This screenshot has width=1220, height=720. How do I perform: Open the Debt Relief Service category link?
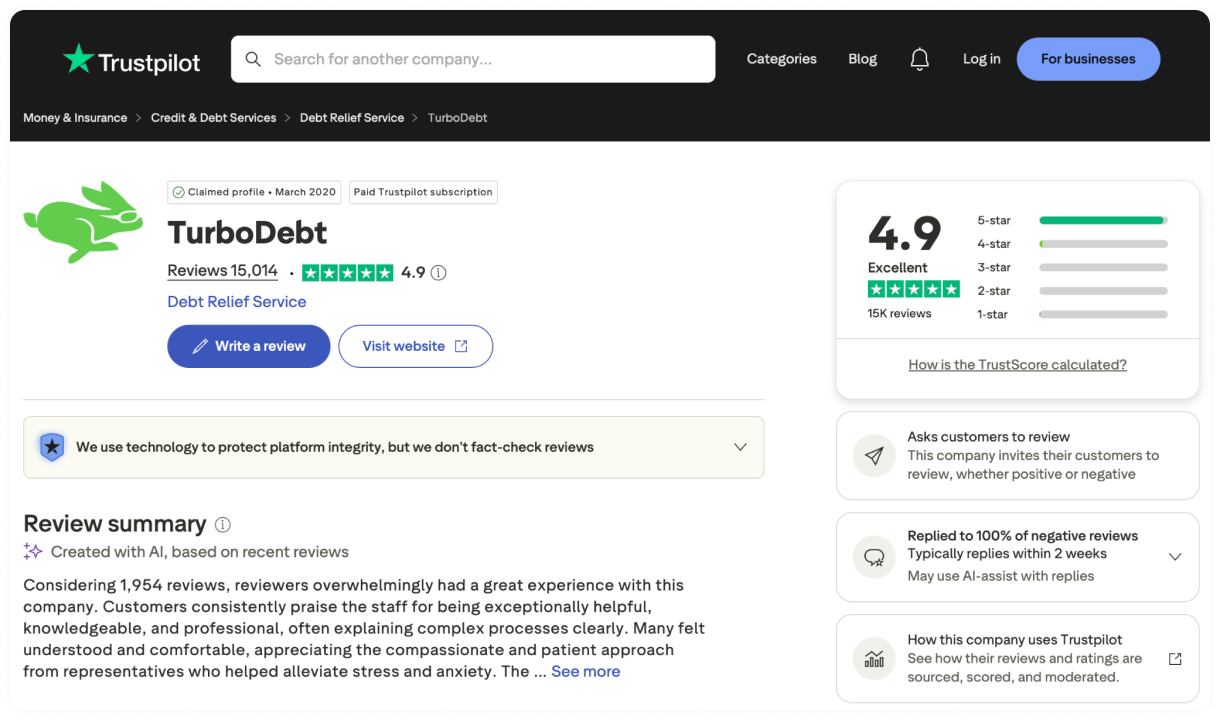click(x=237, y=301)
